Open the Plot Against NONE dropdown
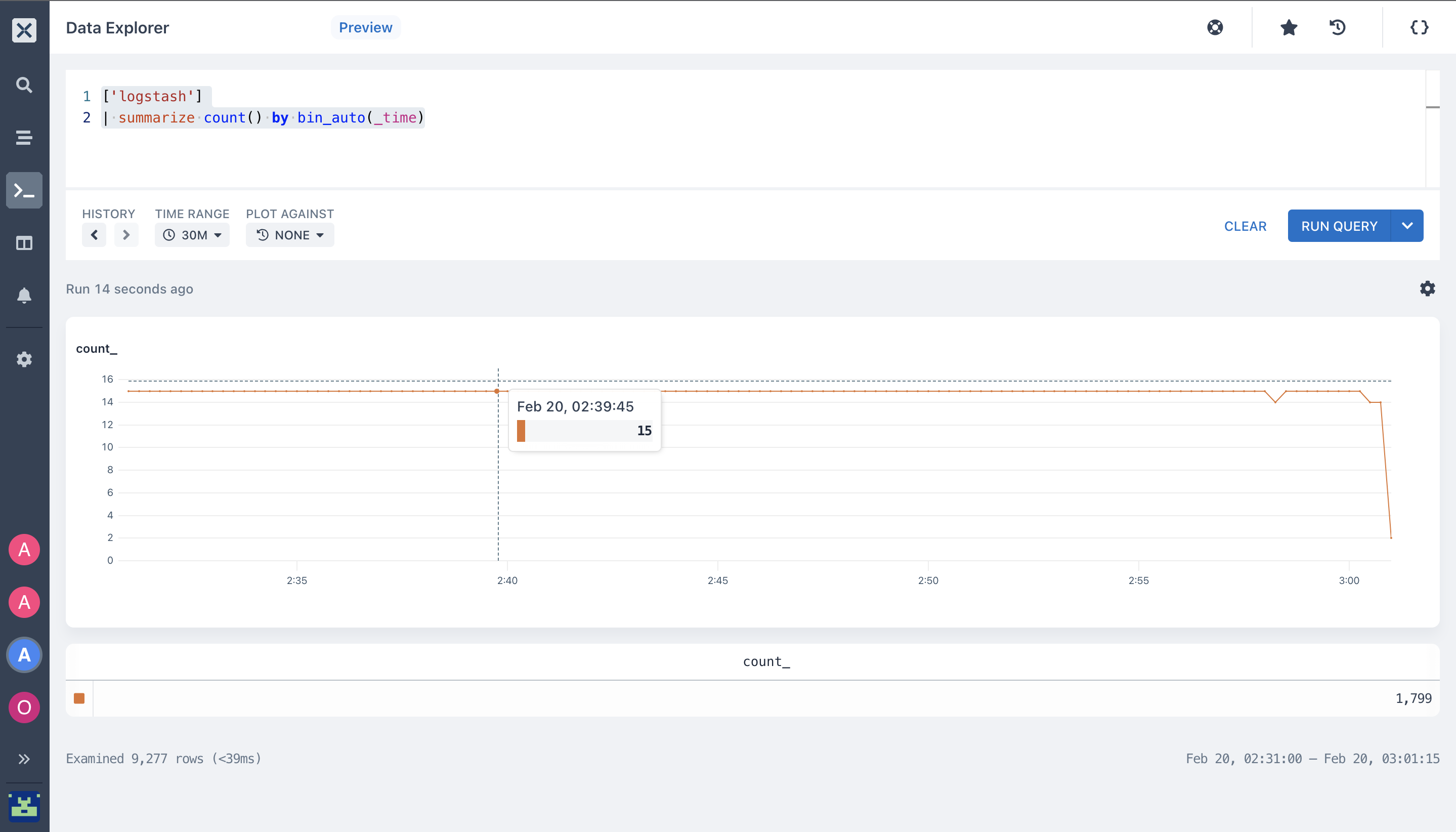This screenshot has height=832, width=1456. tap(289, 235)
